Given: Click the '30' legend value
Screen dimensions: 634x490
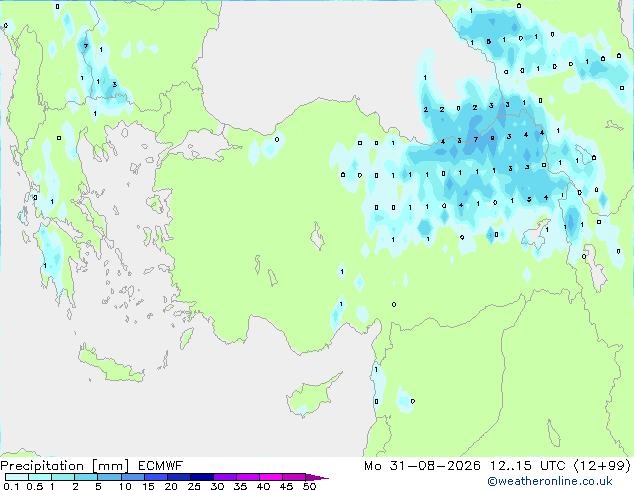Looking at the screenshot, I should click(x=217, y=486).
